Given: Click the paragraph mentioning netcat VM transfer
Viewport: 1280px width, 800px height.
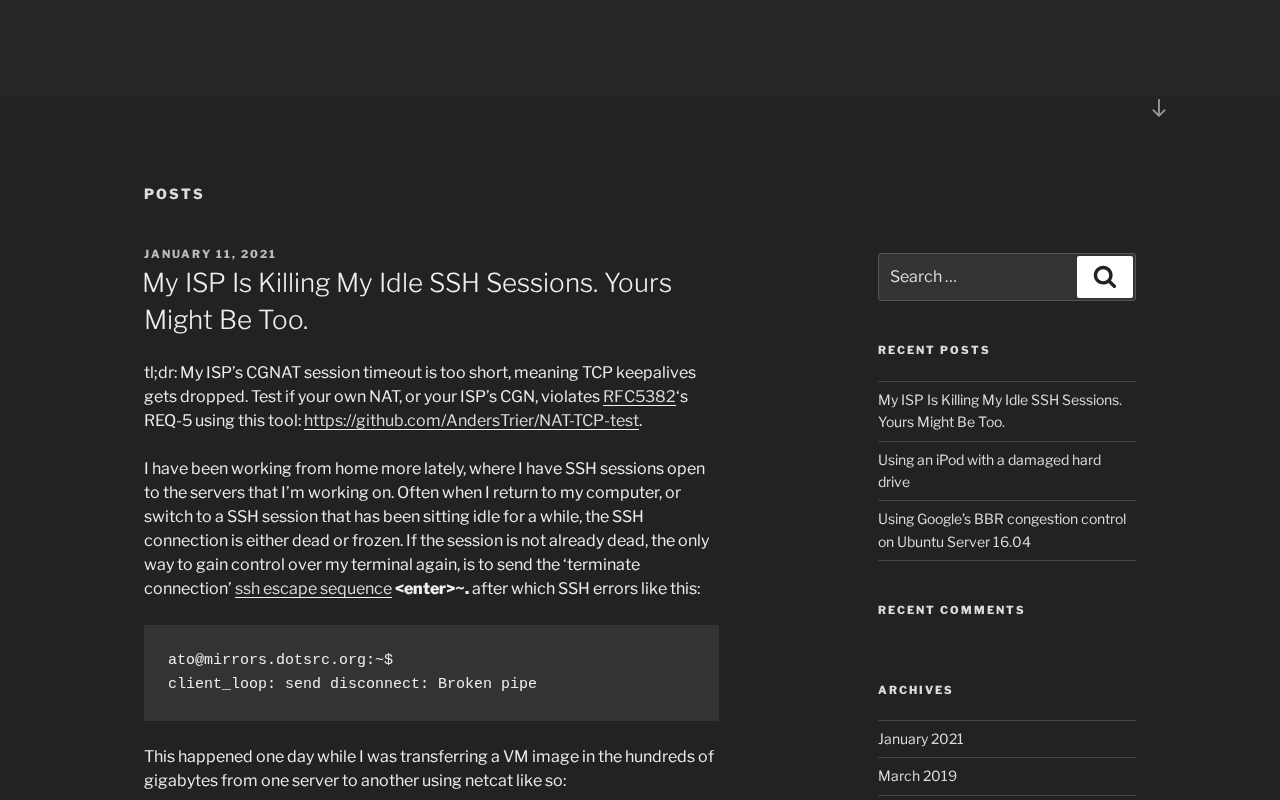Looking at the screenshot, I should (x=428, y=768).
